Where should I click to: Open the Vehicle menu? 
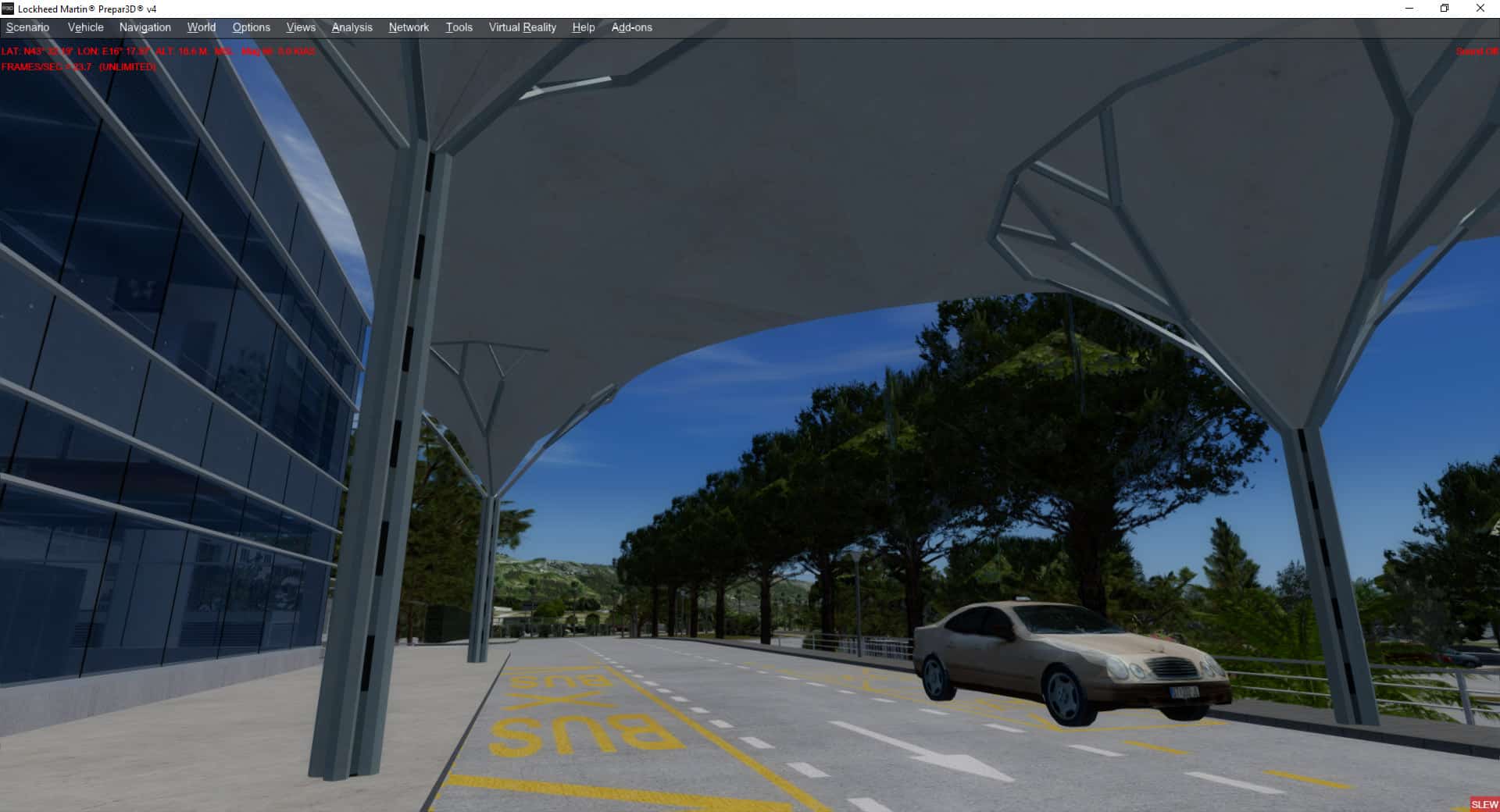click(85, 27)
